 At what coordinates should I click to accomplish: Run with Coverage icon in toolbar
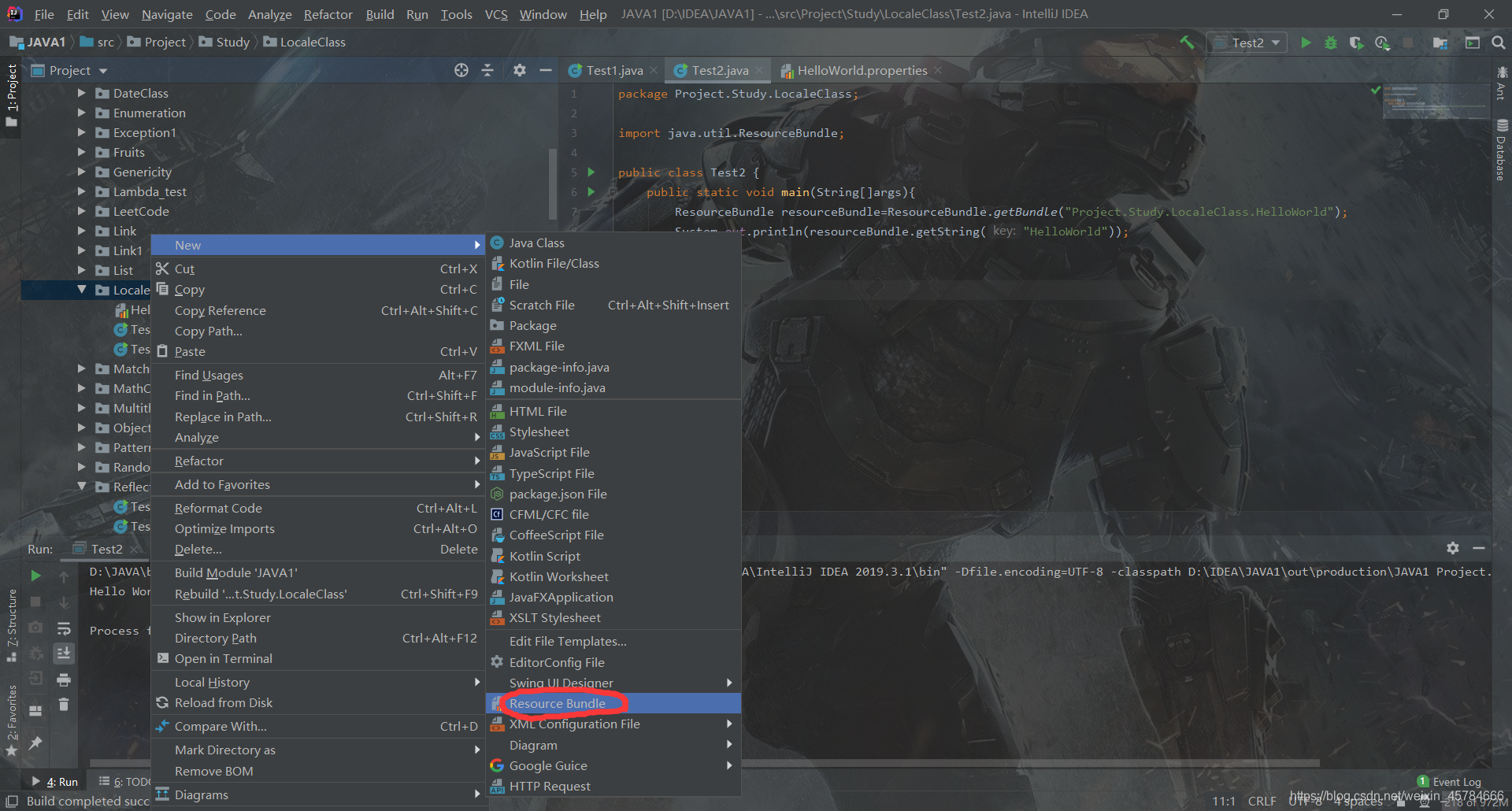[1356, 43]
